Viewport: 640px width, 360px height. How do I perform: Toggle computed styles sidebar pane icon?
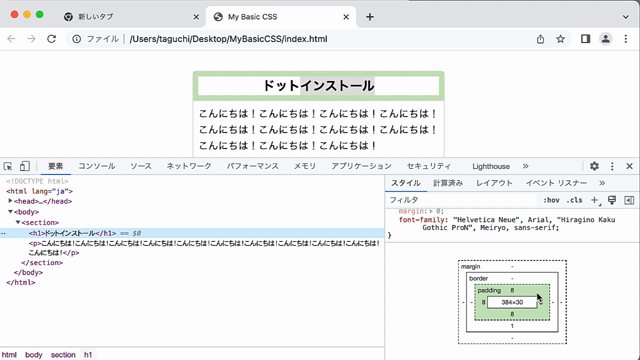coord(629,200)
